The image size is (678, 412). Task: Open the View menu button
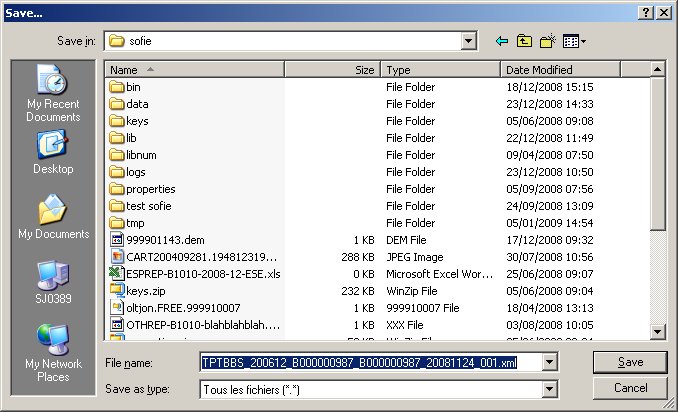click(574, 41)
